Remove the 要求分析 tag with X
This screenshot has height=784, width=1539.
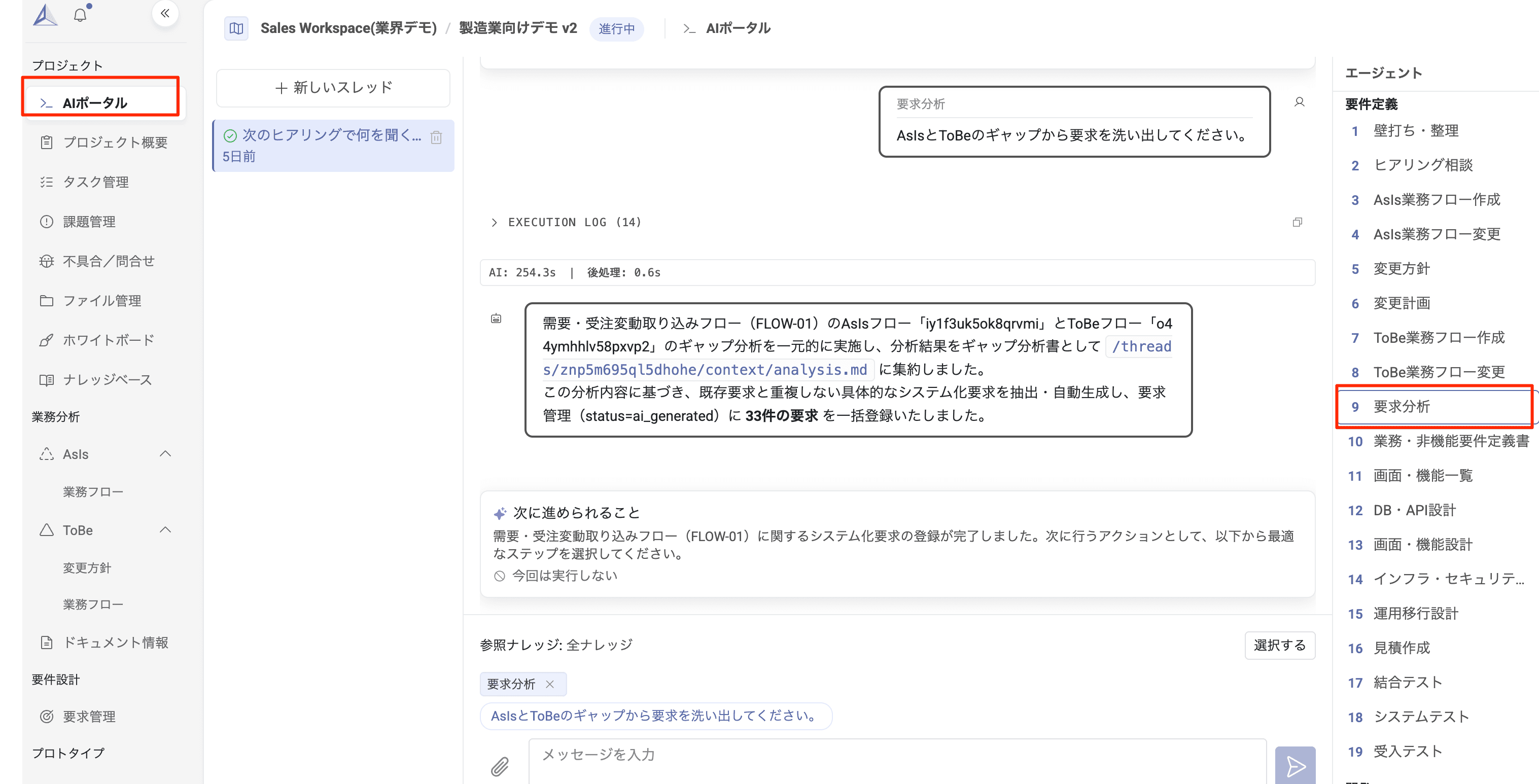click(x=550, y=684)
